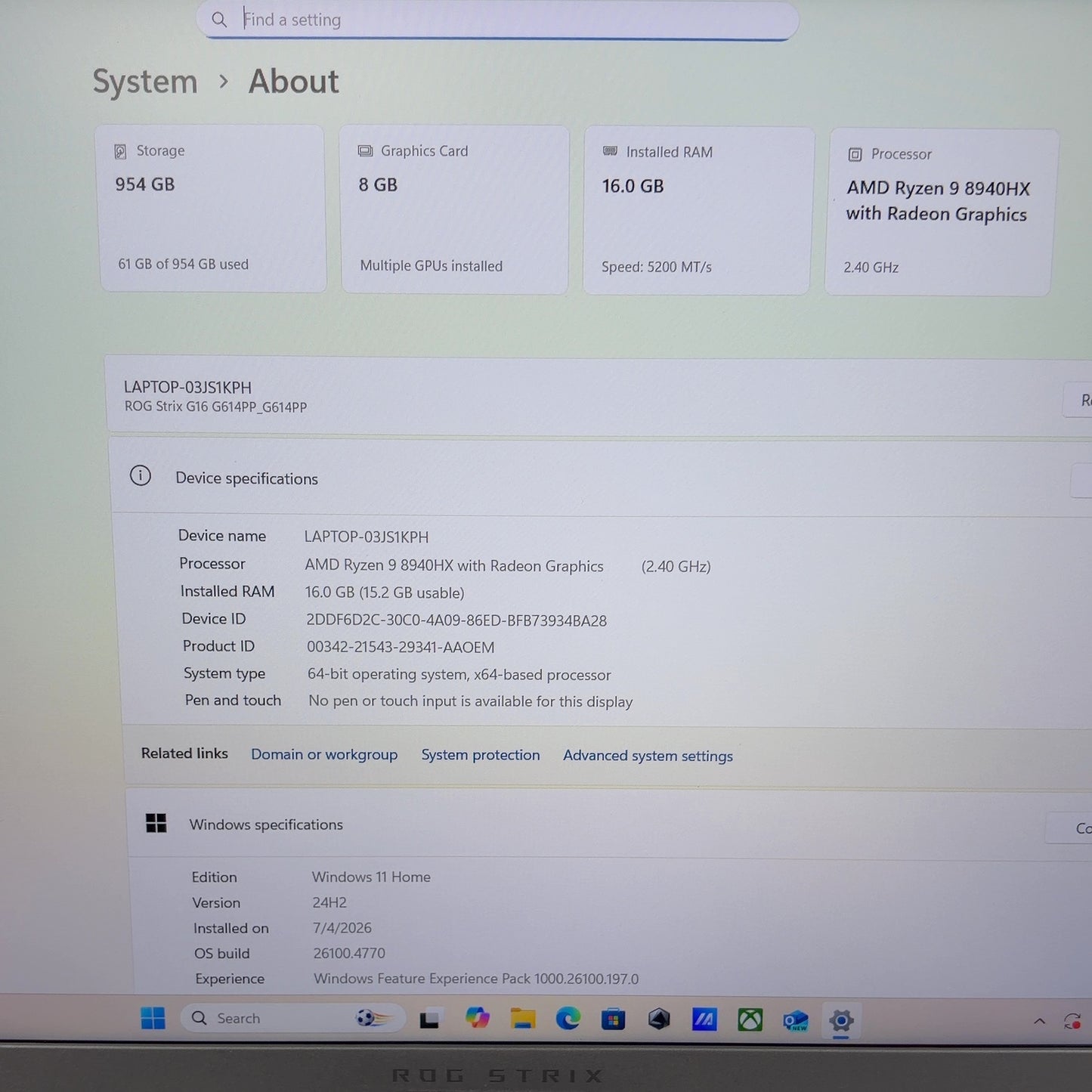Image resolution: width=1092 pixels, height=1092 pixels.
Task: Launch Copilot from the taskbar
Action: 477,1019
